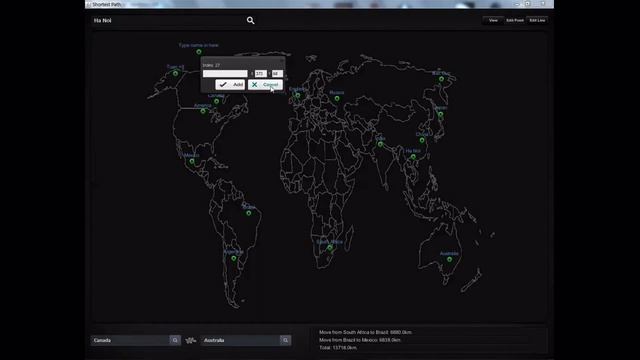Select the America point marker
640x360 pixels.
(203, 111)
